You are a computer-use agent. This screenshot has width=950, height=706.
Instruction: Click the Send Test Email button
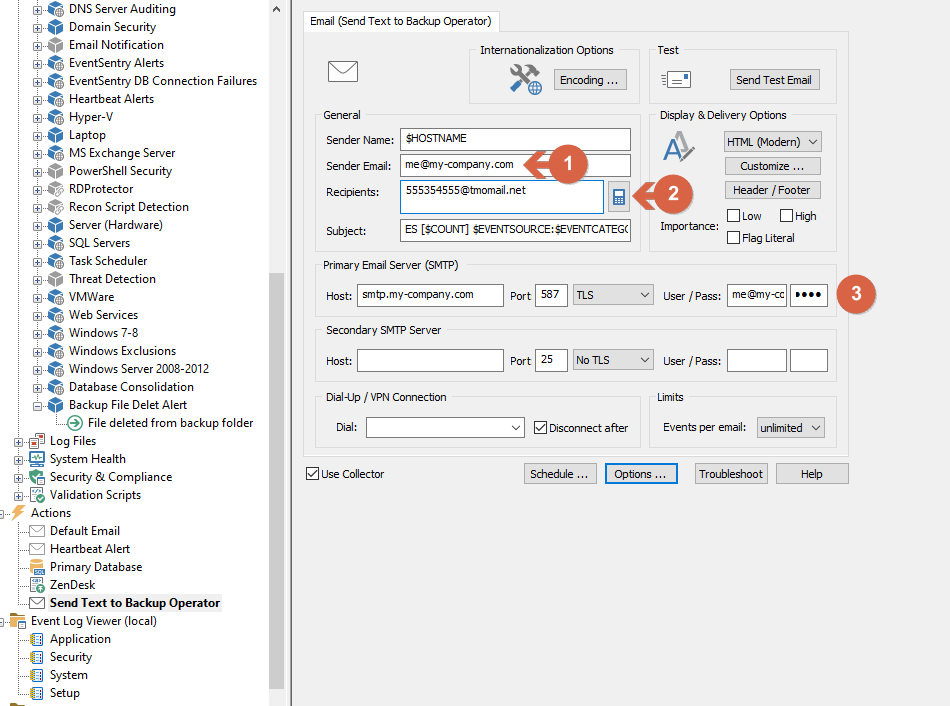pyautogui.click(x=774, y=80)
